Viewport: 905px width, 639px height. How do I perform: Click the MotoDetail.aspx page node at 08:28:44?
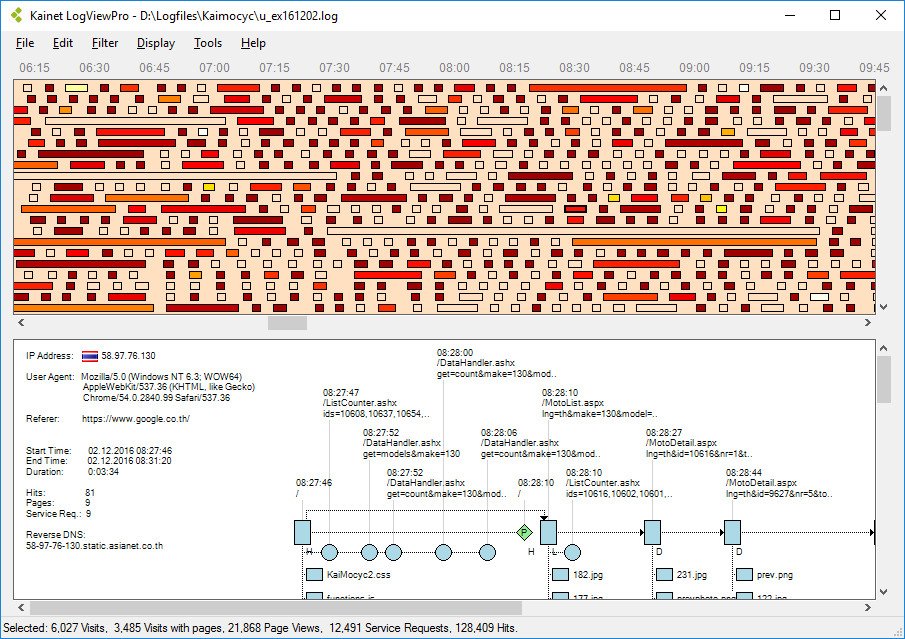click(732, 532)
